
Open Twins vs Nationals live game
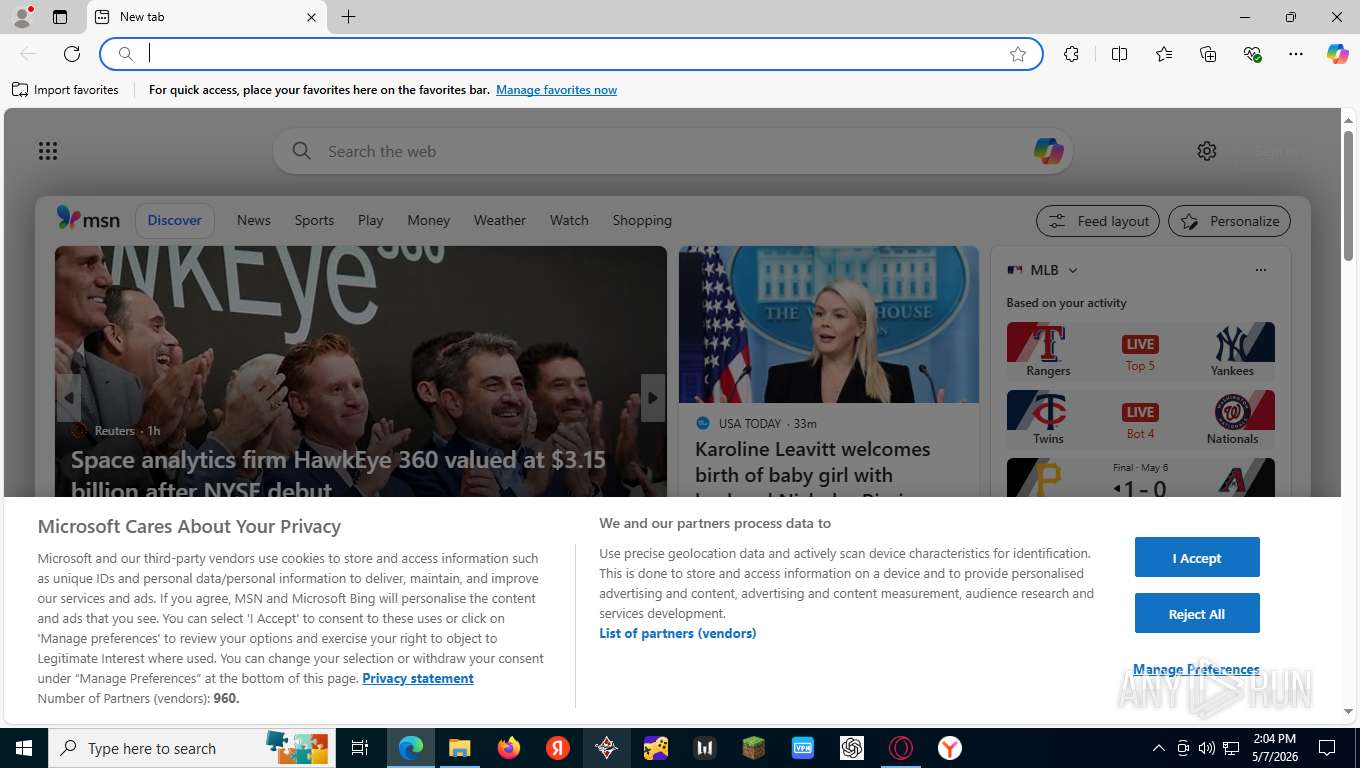(1141, 419)
